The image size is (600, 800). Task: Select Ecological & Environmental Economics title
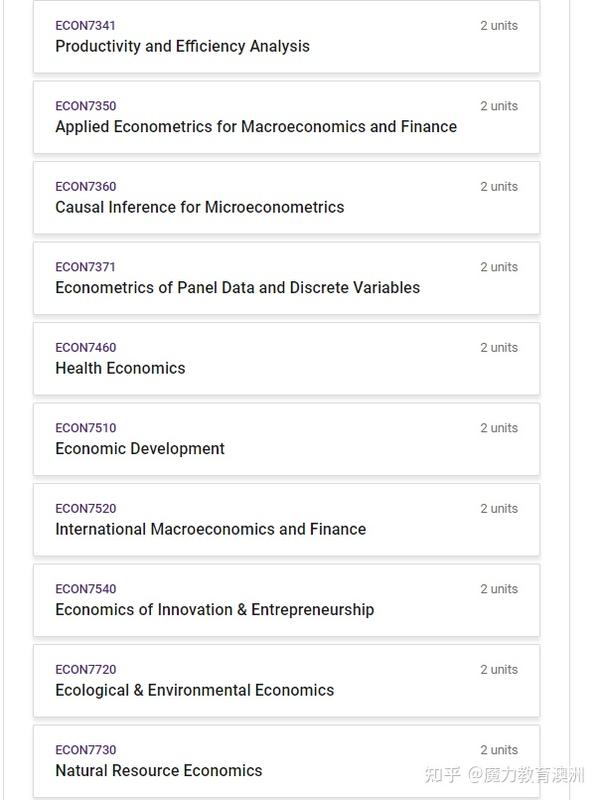click(195, 690)
